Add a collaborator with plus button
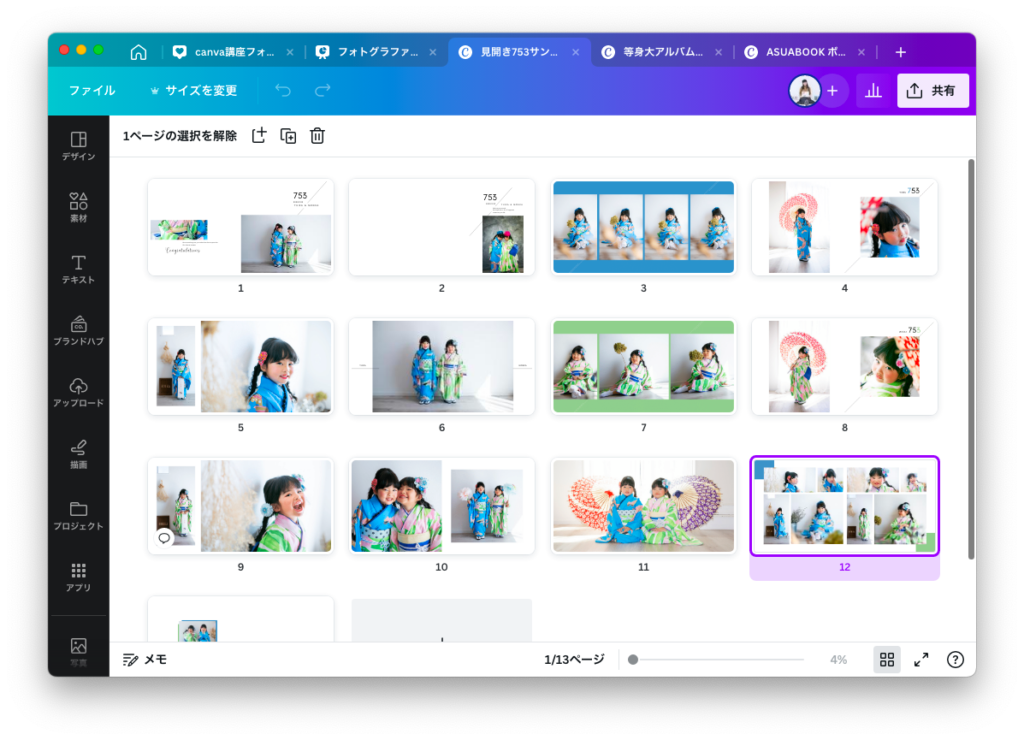The width and height of the screenshot is (1024, 740). 833,91
